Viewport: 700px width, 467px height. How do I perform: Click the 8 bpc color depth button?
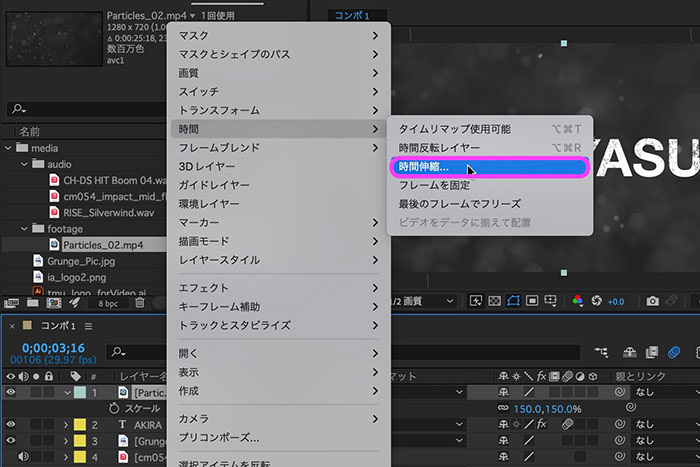108,304
